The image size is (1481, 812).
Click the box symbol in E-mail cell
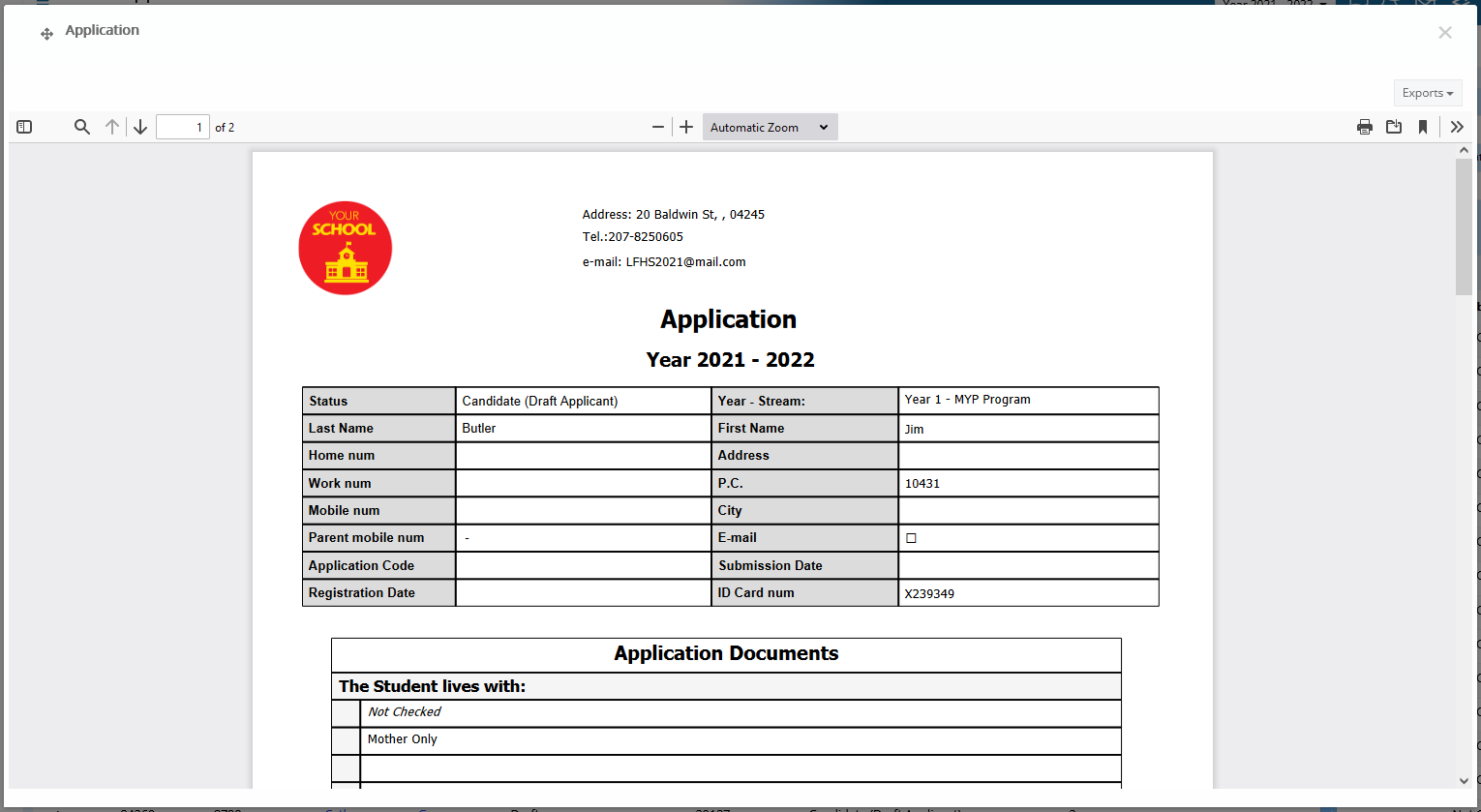911,538
